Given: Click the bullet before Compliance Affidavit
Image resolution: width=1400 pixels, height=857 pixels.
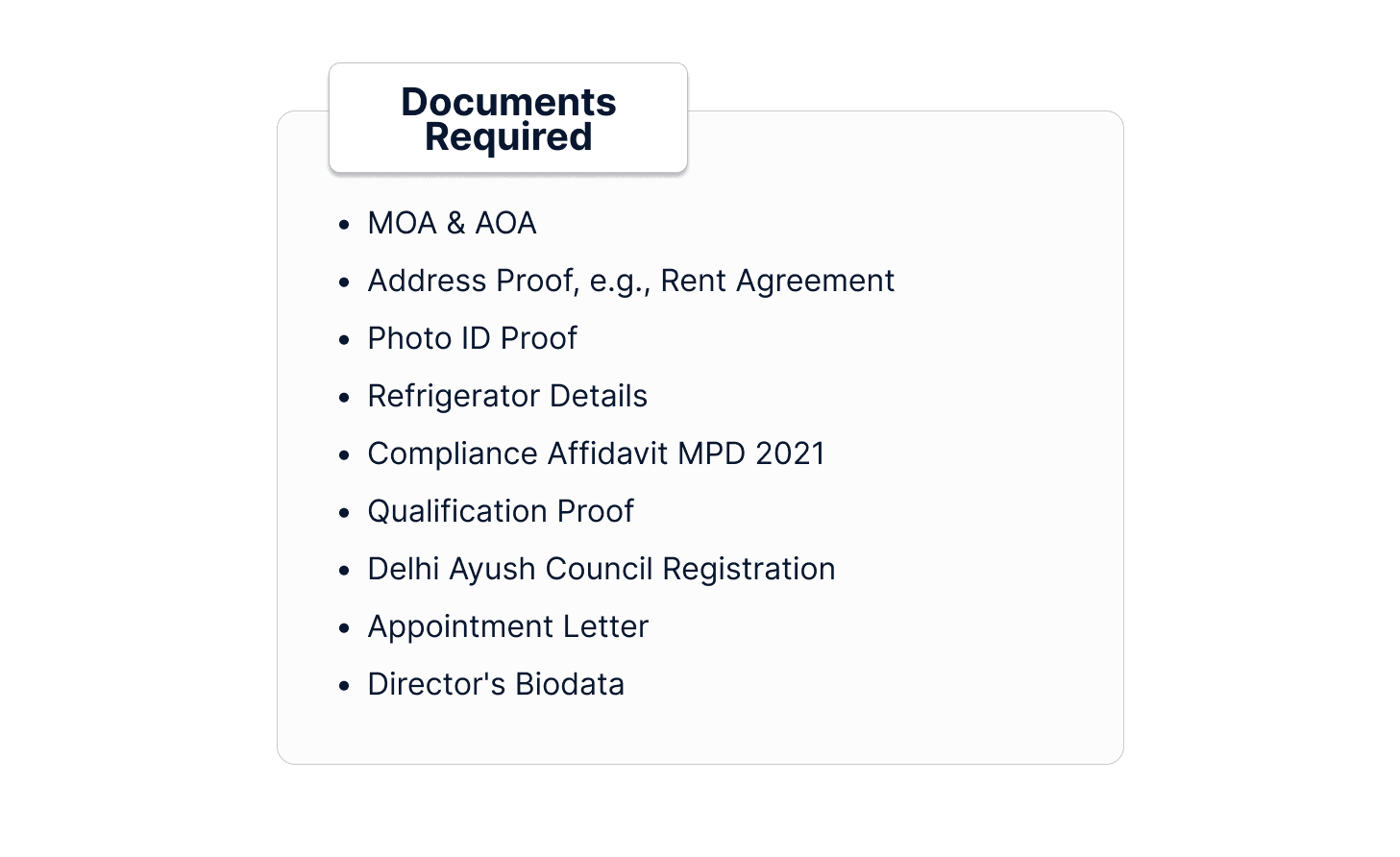Looking at the screenshot, I should coord(344,455).
